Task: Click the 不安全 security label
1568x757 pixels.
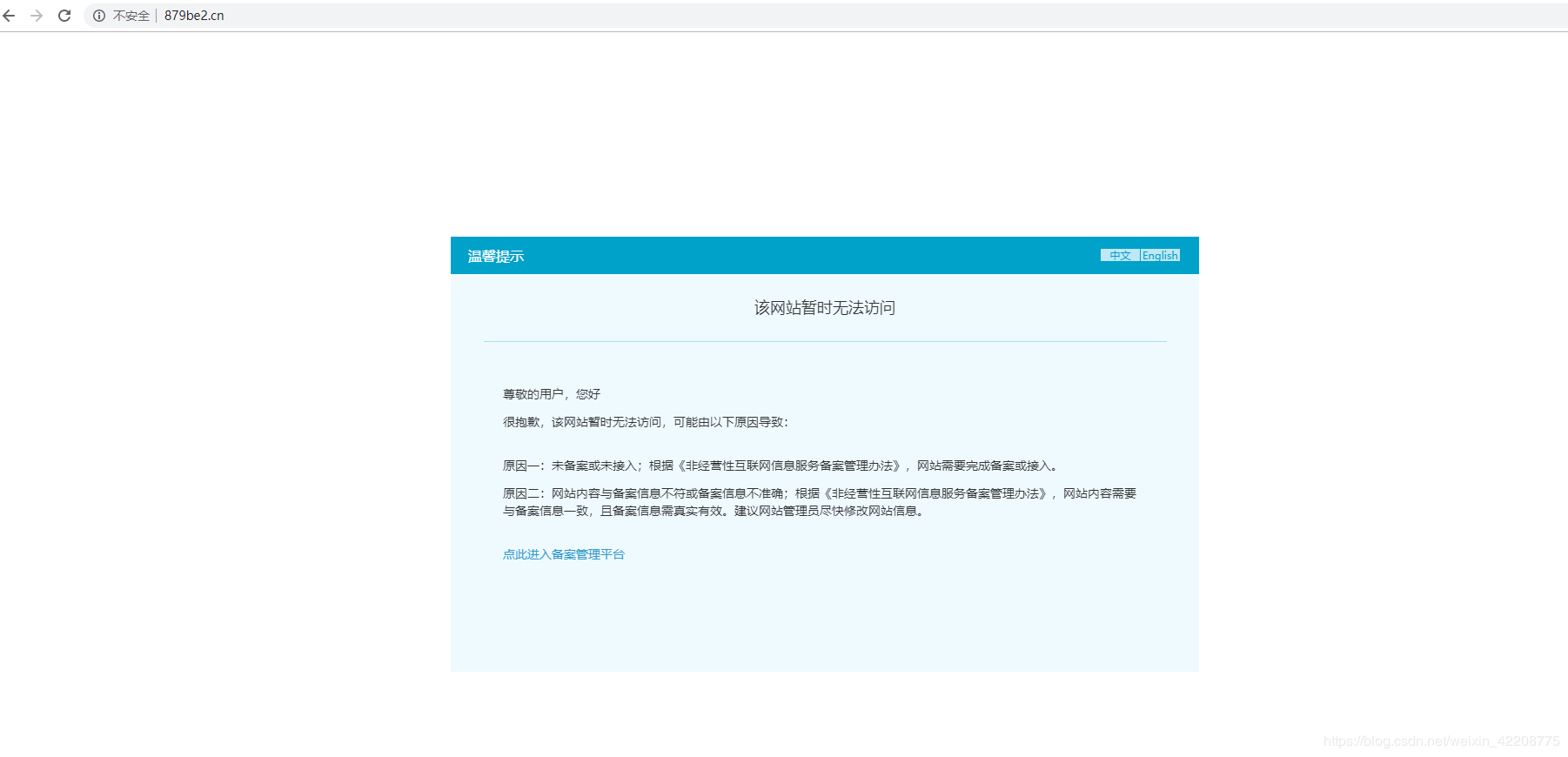Action: (131, 16)
